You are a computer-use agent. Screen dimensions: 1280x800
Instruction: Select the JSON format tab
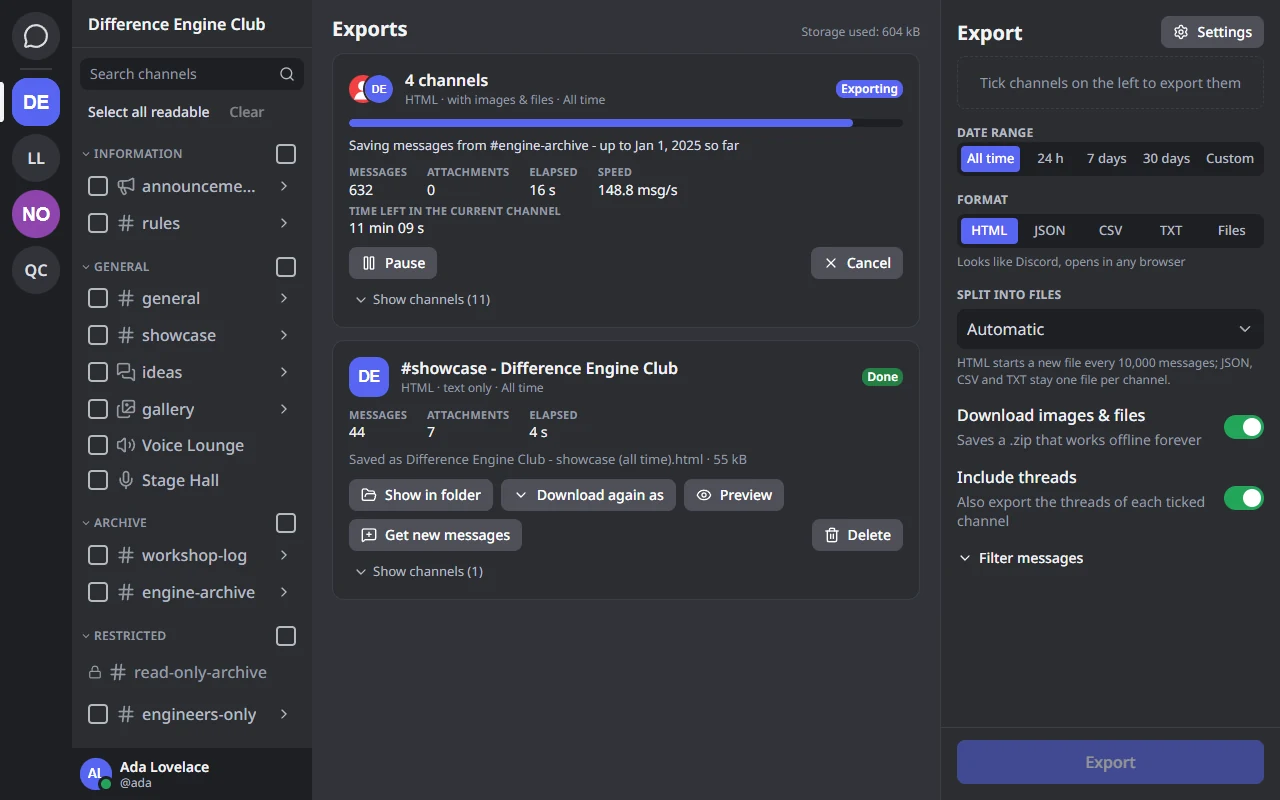[x=1049, y=230]
